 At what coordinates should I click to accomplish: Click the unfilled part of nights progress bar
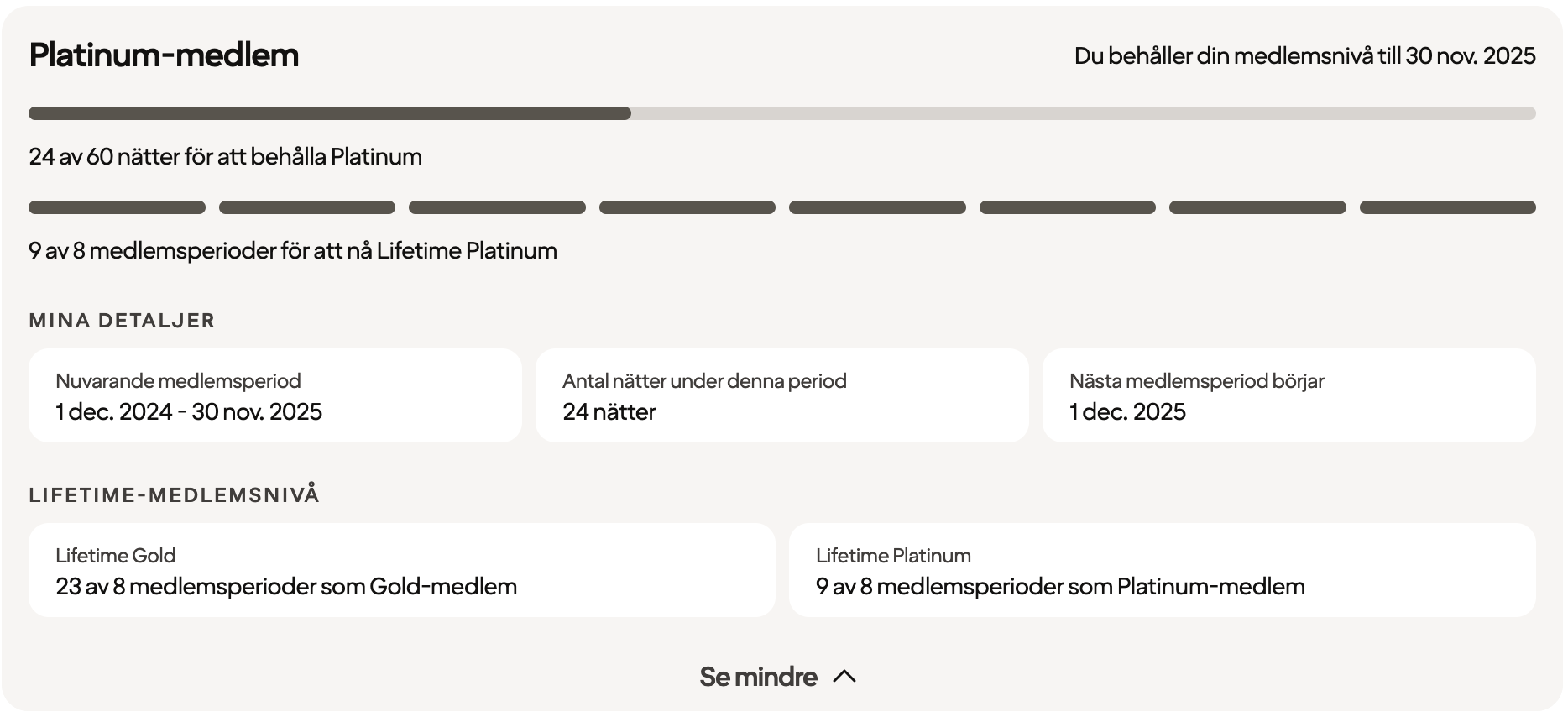[1083, 113]
